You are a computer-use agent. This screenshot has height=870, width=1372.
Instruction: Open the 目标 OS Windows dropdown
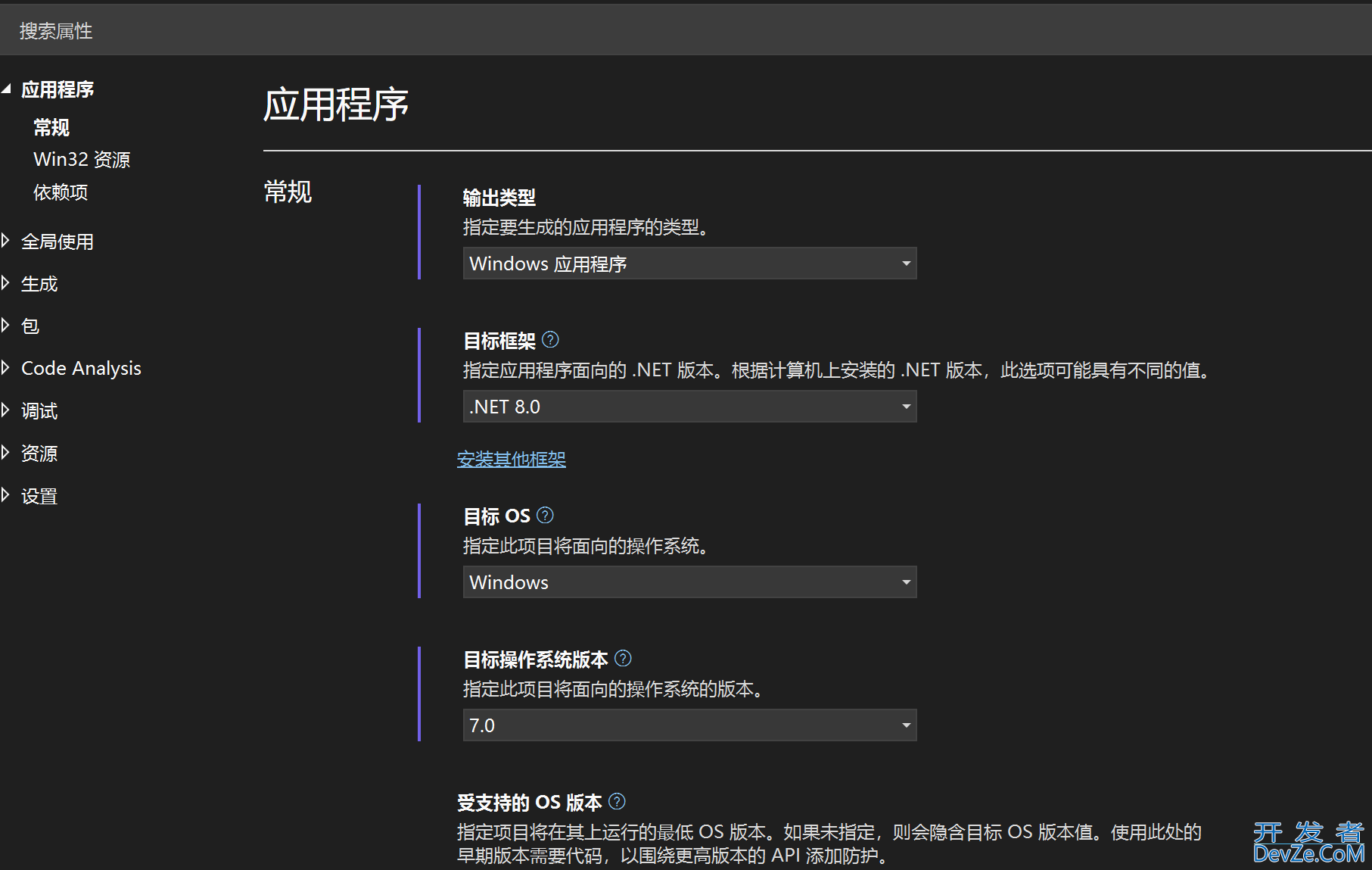(x=689, y=582)
